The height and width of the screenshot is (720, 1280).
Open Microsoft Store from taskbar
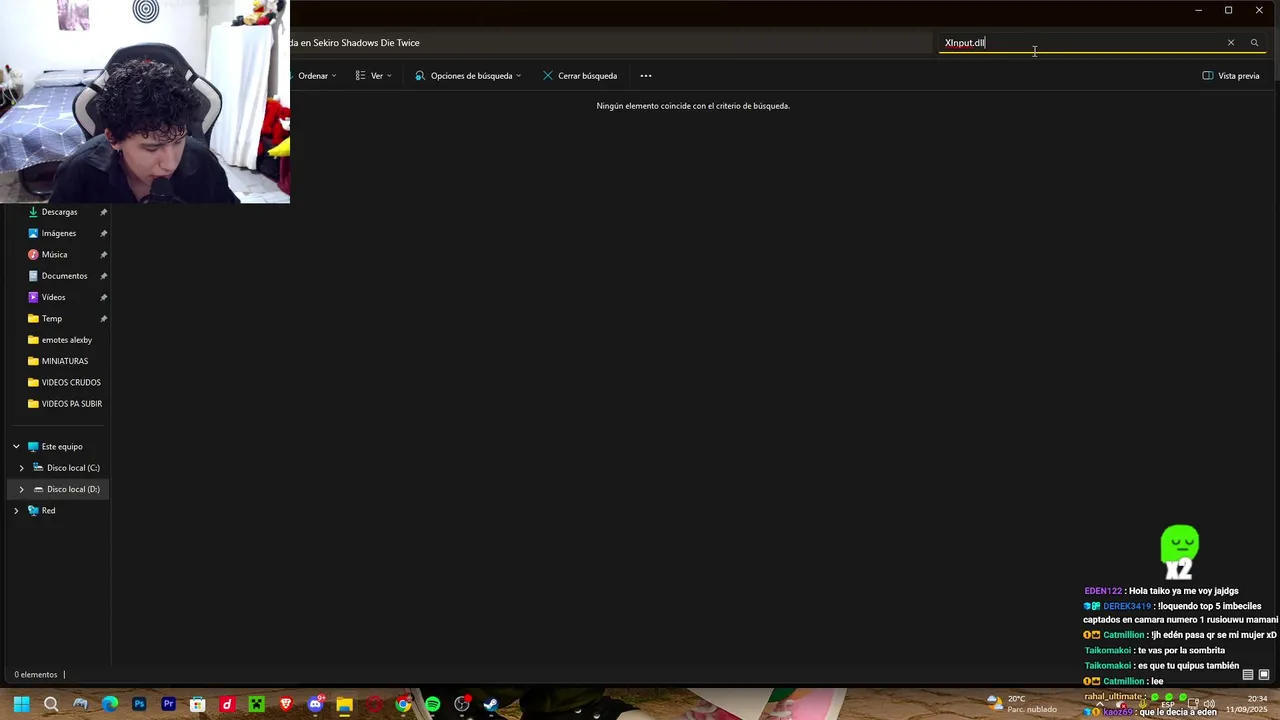pyautogui.click(x=198, y=704)
